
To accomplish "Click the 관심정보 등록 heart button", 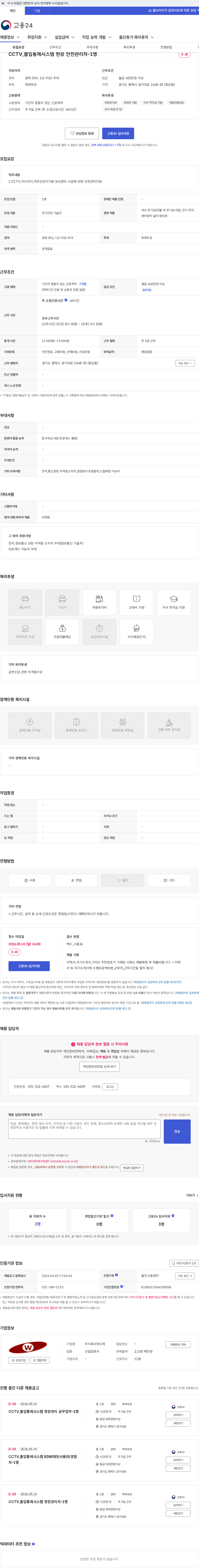I will pyautogui.click(x=82, y=133).
